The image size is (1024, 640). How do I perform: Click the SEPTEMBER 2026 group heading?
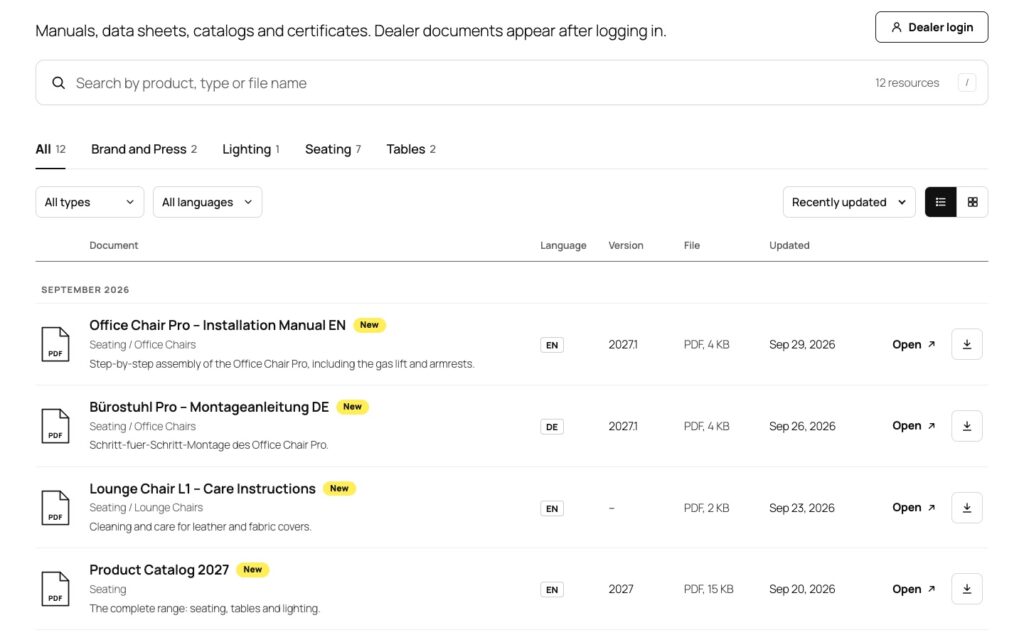(x=85, y=289)
